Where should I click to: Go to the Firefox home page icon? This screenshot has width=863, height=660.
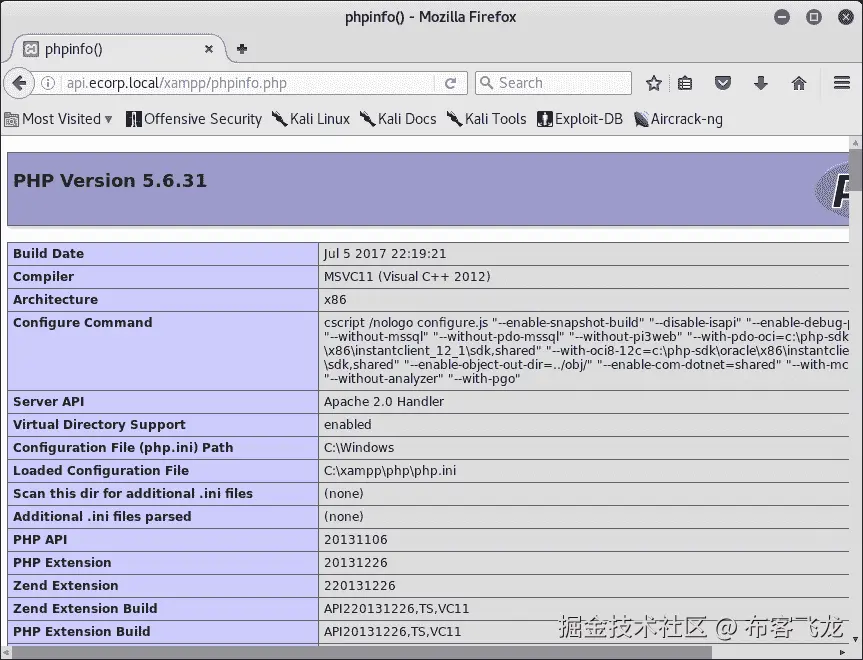coord(799,83)
